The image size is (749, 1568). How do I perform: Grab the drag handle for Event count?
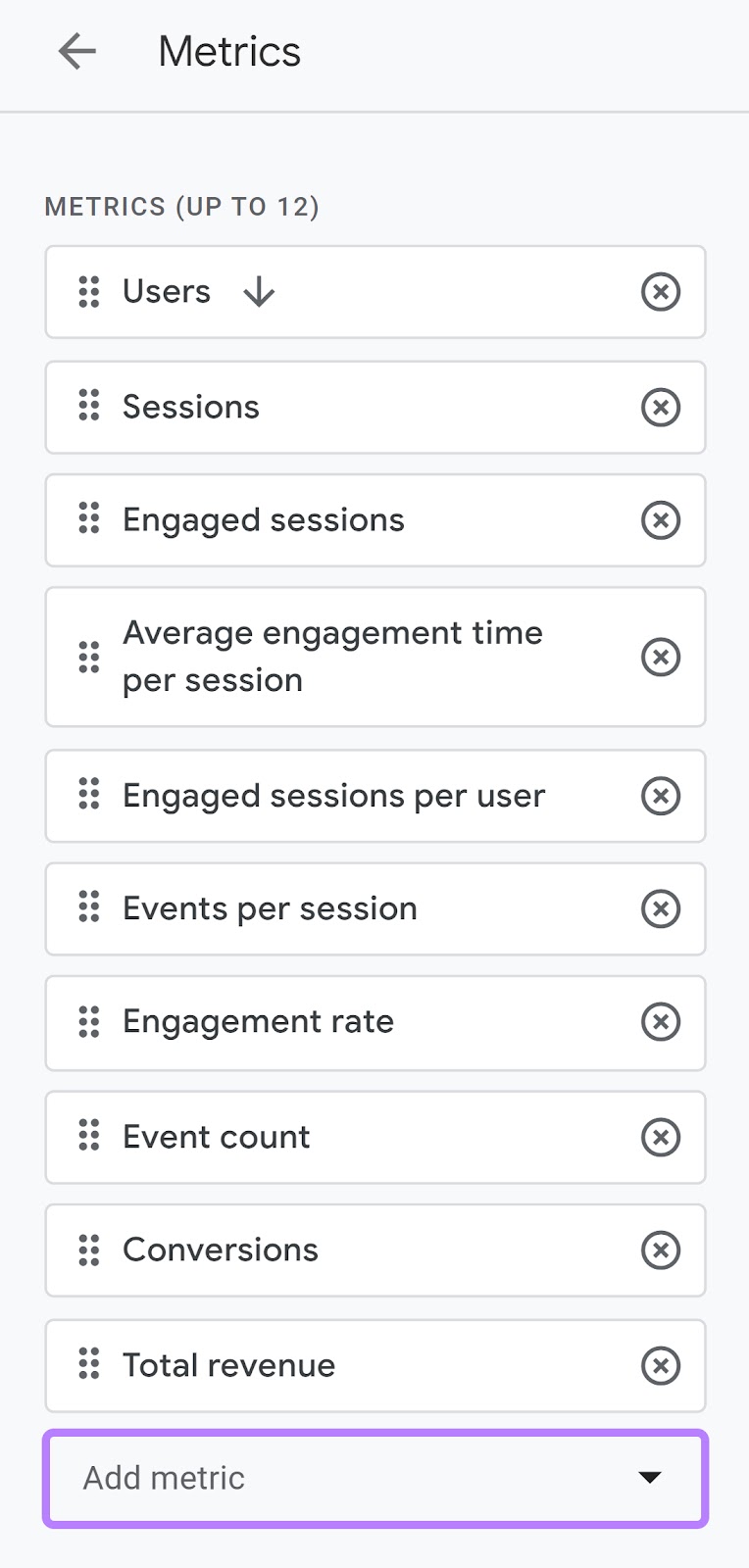click(x=88, y=1137)
